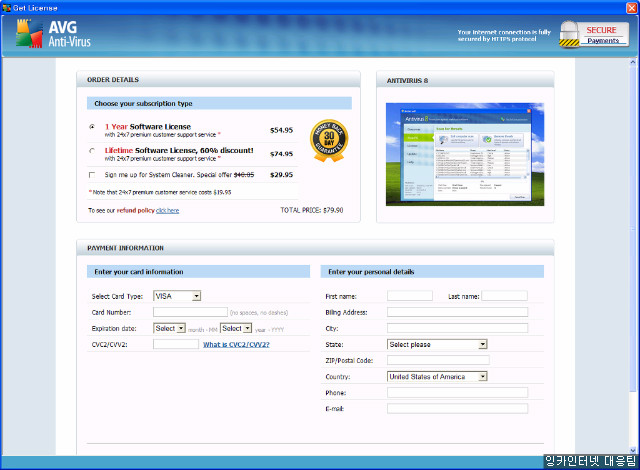This screenshot has height=470, width=640.
Task: Click the scrollbar up arrow
Action: coord(633,62)
